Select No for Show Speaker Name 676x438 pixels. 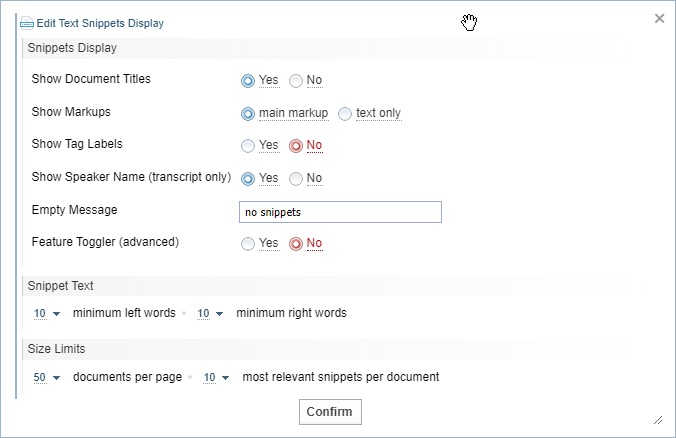tap(296, 178)
